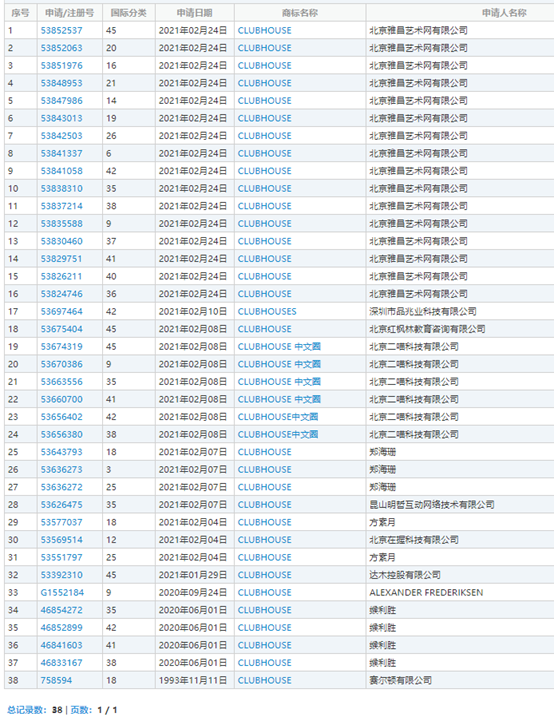Click CLUBHOUSE 中文圈 trademark in row 19
This screenshot has height=717, width=554.
279,347
